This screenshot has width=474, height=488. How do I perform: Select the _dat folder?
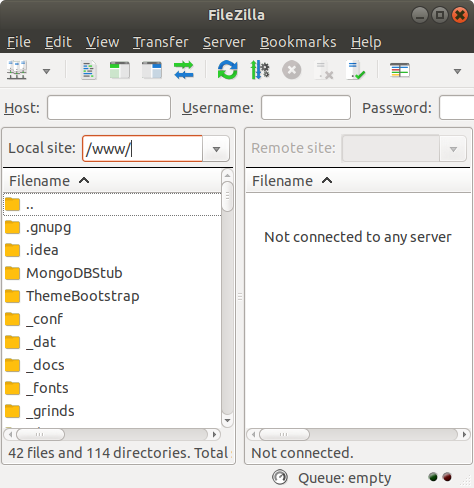click(112, 342)
